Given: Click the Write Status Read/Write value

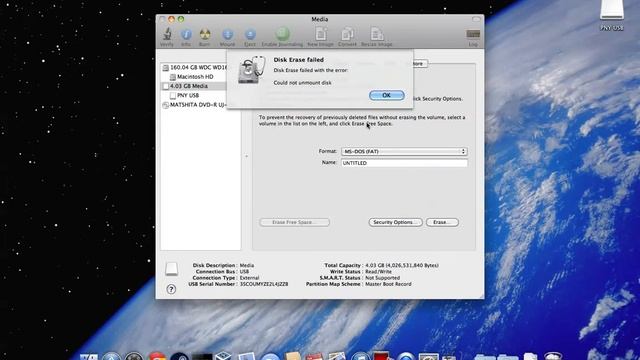Looking at the screenshot, I should 378,271.
